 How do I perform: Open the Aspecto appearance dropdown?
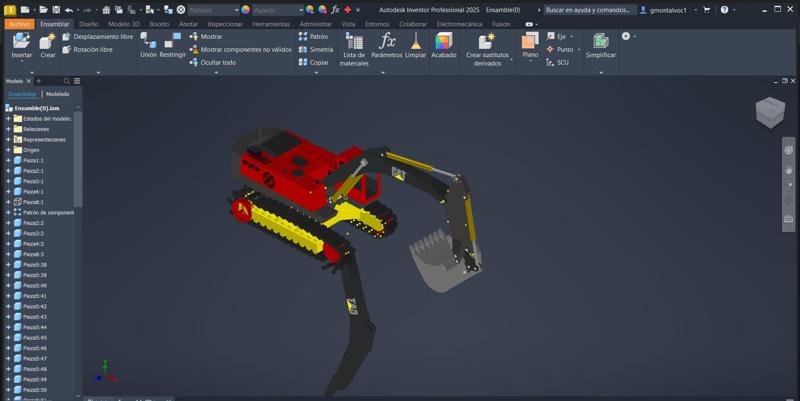(x=278, y=10)
